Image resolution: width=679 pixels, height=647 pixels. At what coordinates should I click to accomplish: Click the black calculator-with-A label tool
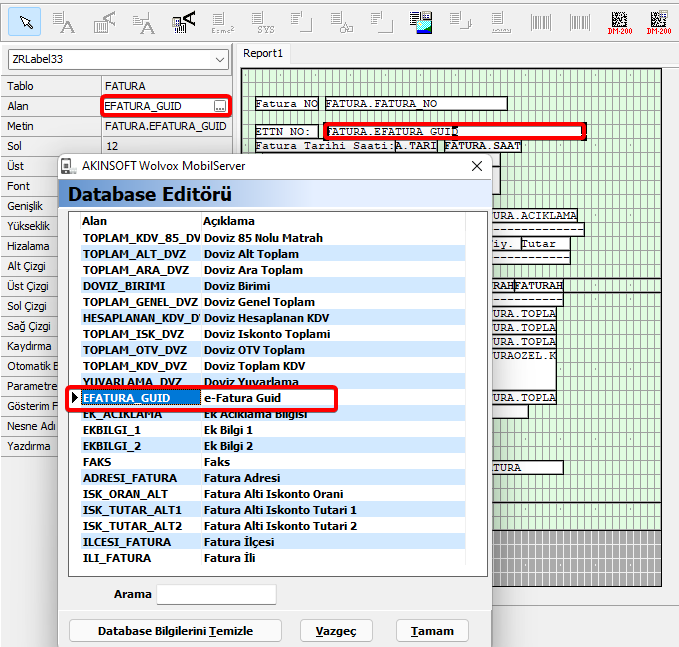(184, 23)
